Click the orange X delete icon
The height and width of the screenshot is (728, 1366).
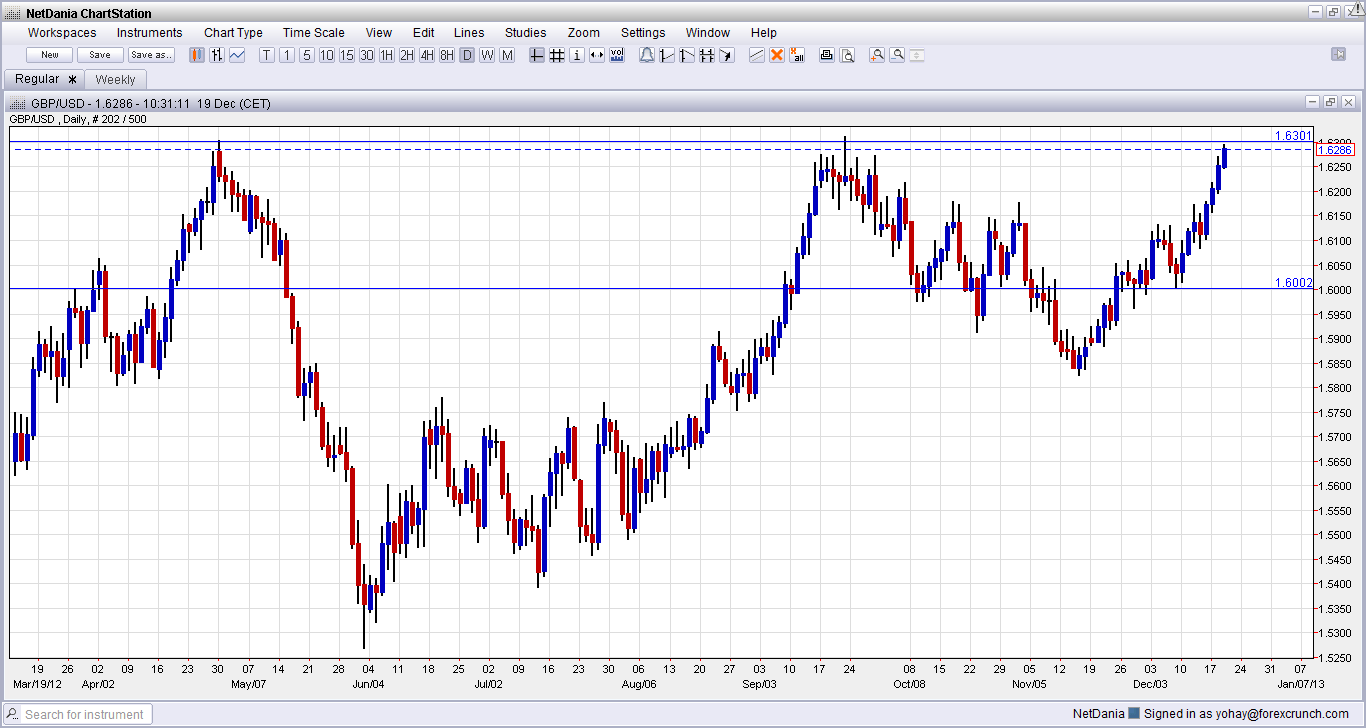point(777,55)
